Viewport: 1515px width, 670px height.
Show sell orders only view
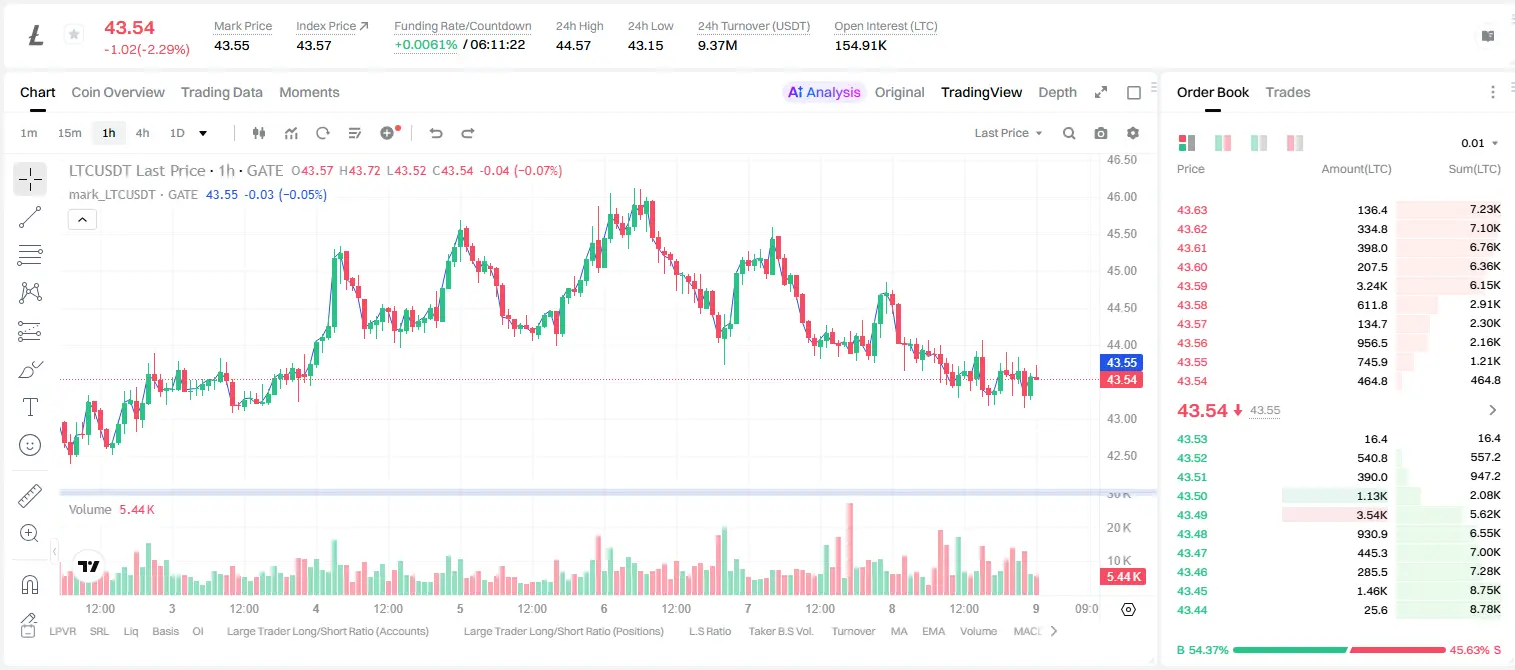point(1295,143)
